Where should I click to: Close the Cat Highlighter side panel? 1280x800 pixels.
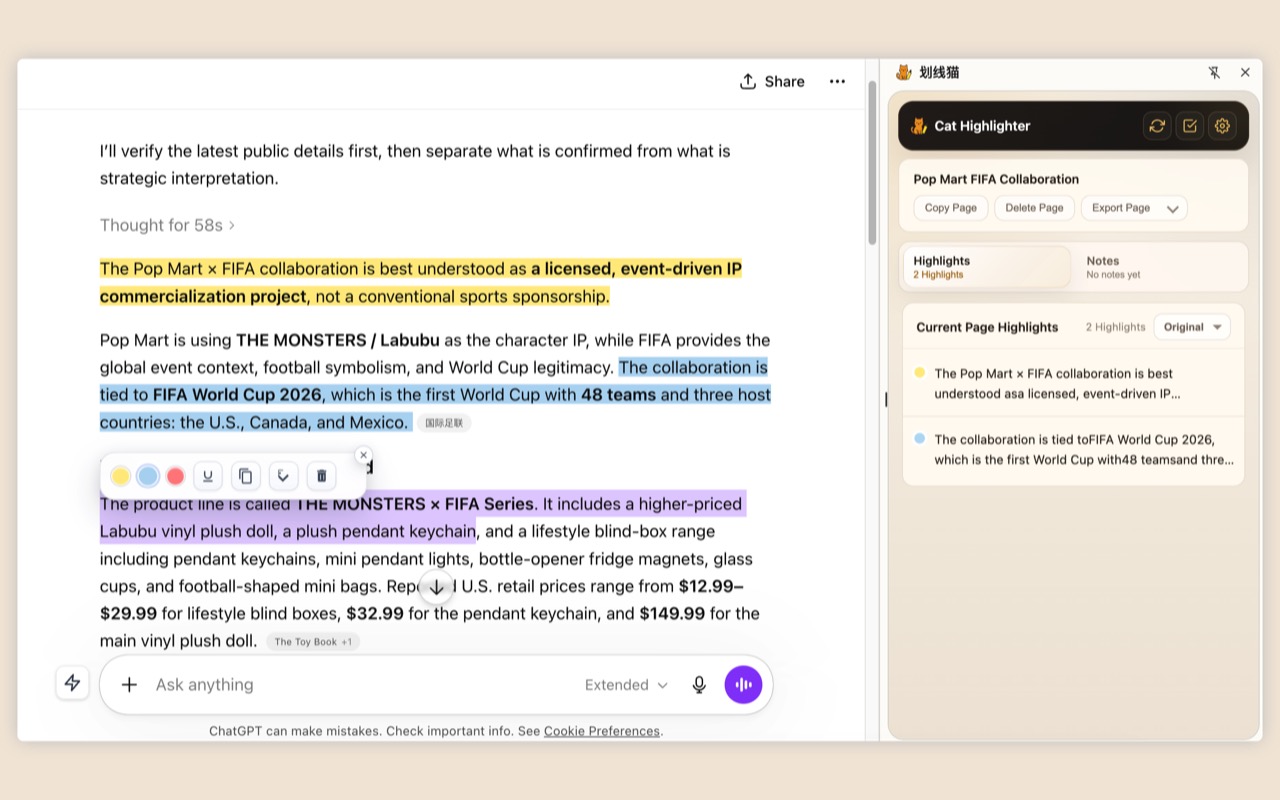click(1245, 73)
